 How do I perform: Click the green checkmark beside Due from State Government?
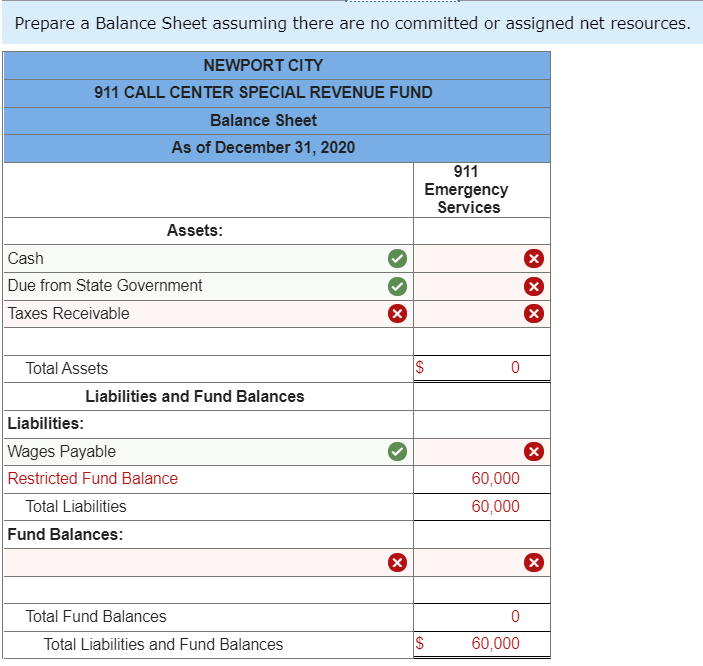click(x=397, y=286)
